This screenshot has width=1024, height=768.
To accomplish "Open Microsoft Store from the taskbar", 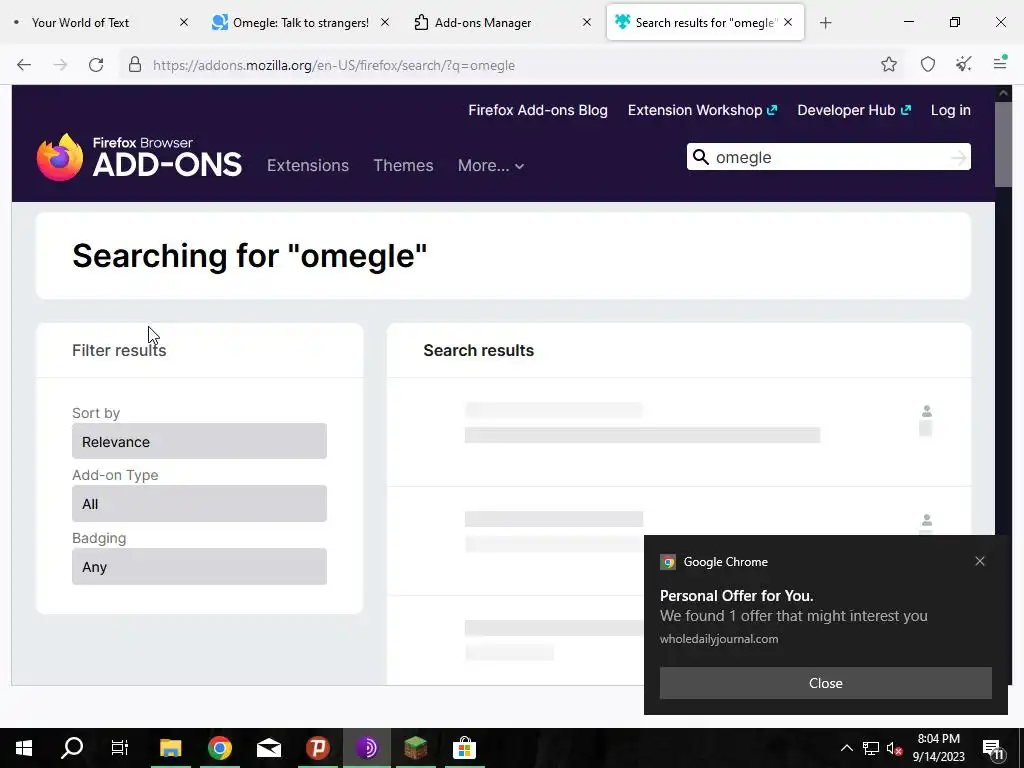I will point(464,748).
